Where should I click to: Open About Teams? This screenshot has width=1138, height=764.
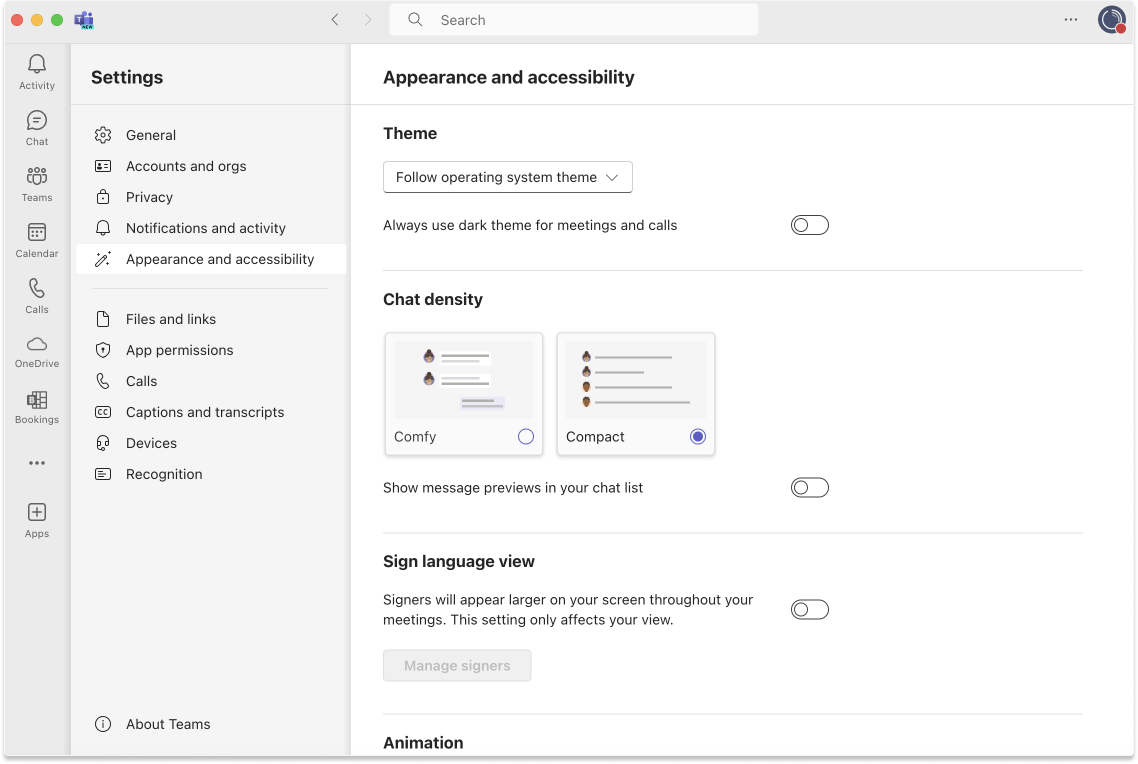[x=166, y=724]
